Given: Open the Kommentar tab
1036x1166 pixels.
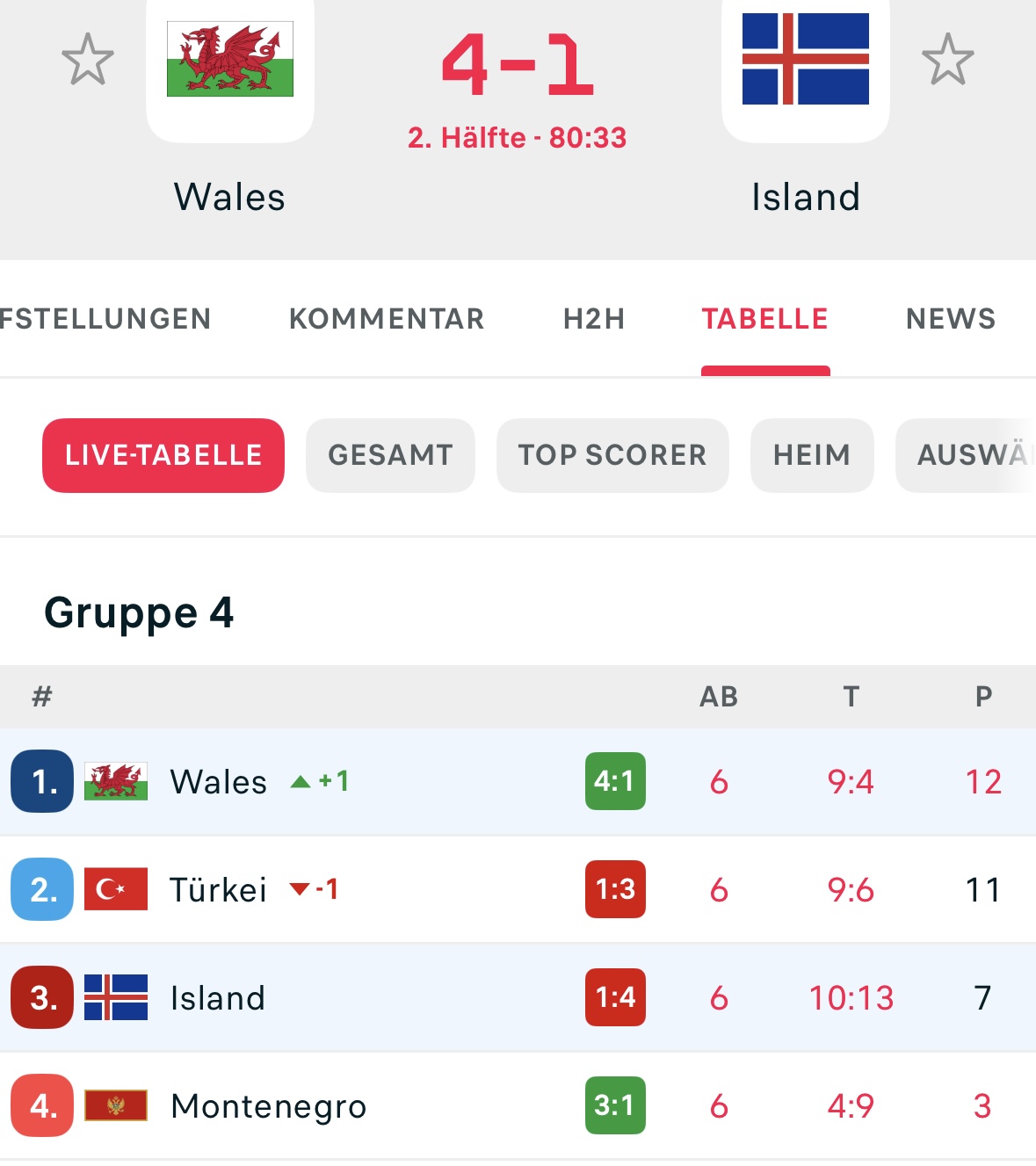Looking at the screenshot, I should click(387, 319).
